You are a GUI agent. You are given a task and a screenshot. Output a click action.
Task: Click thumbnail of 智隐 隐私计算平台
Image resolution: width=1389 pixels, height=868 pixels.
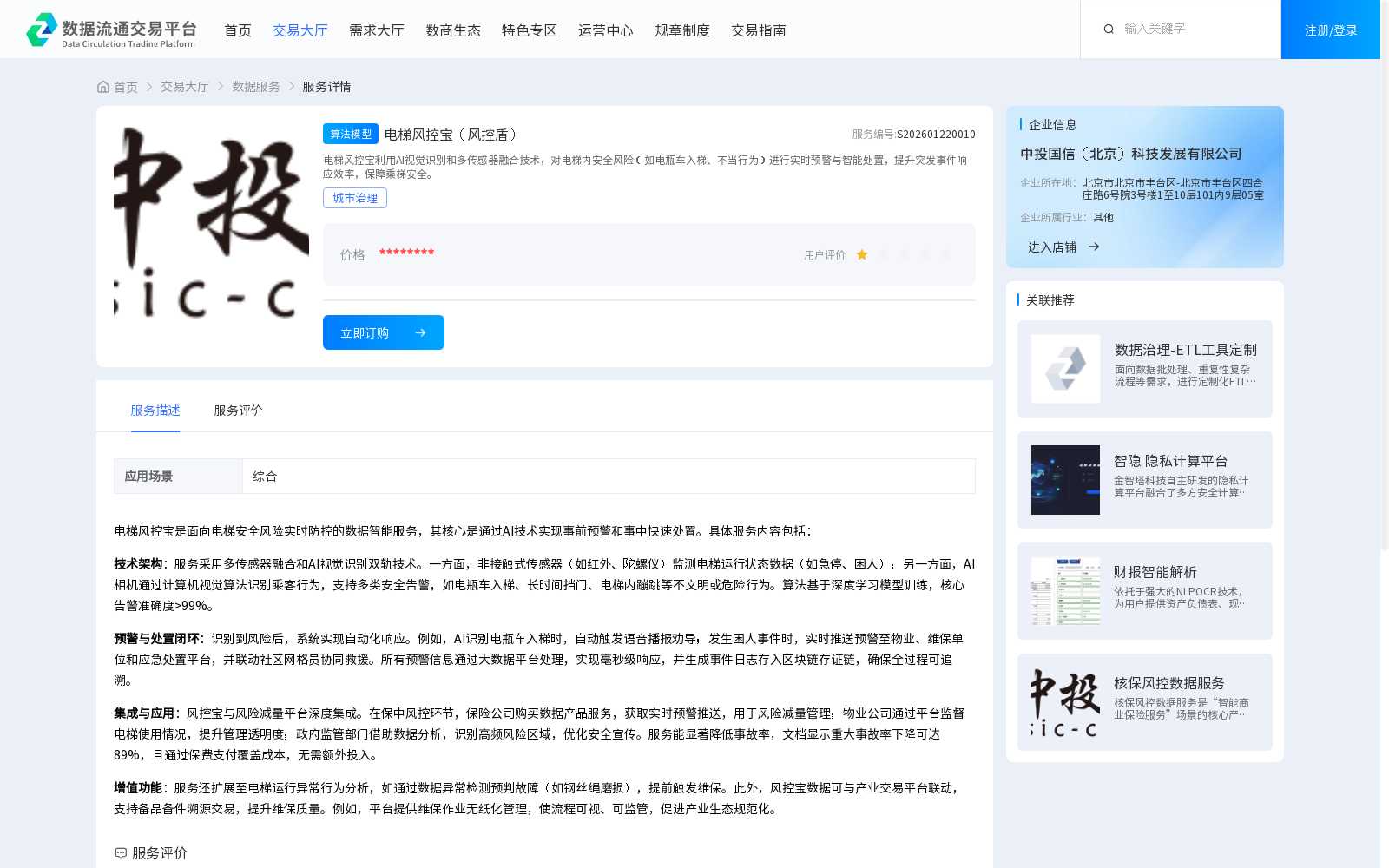(1065, 480)
